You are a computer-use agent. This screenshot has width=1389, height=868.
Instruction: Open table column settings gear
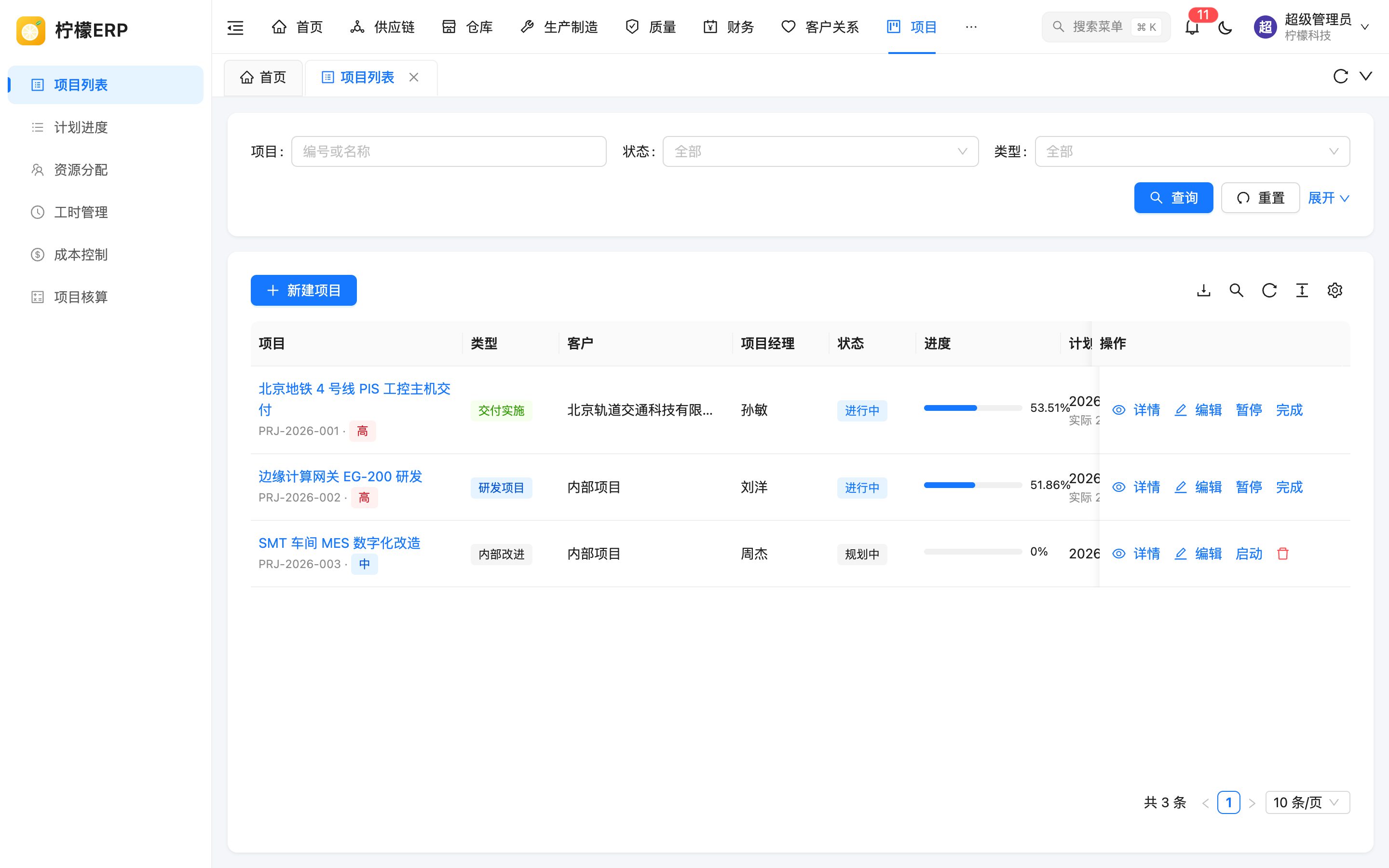pos(1335,290)
